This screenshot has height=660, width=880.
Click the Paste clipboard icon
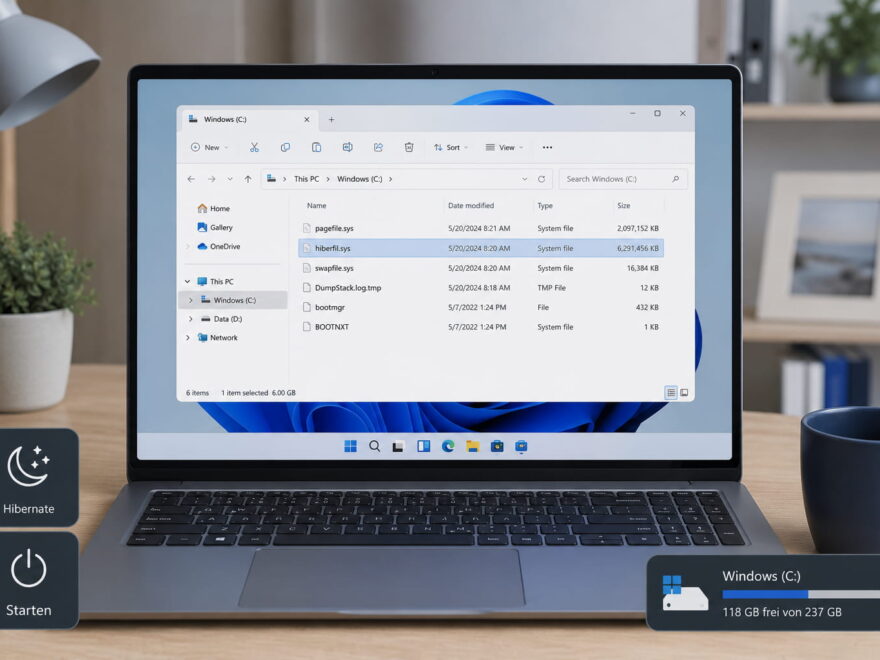pyautogui.click(x=317, y=147)
